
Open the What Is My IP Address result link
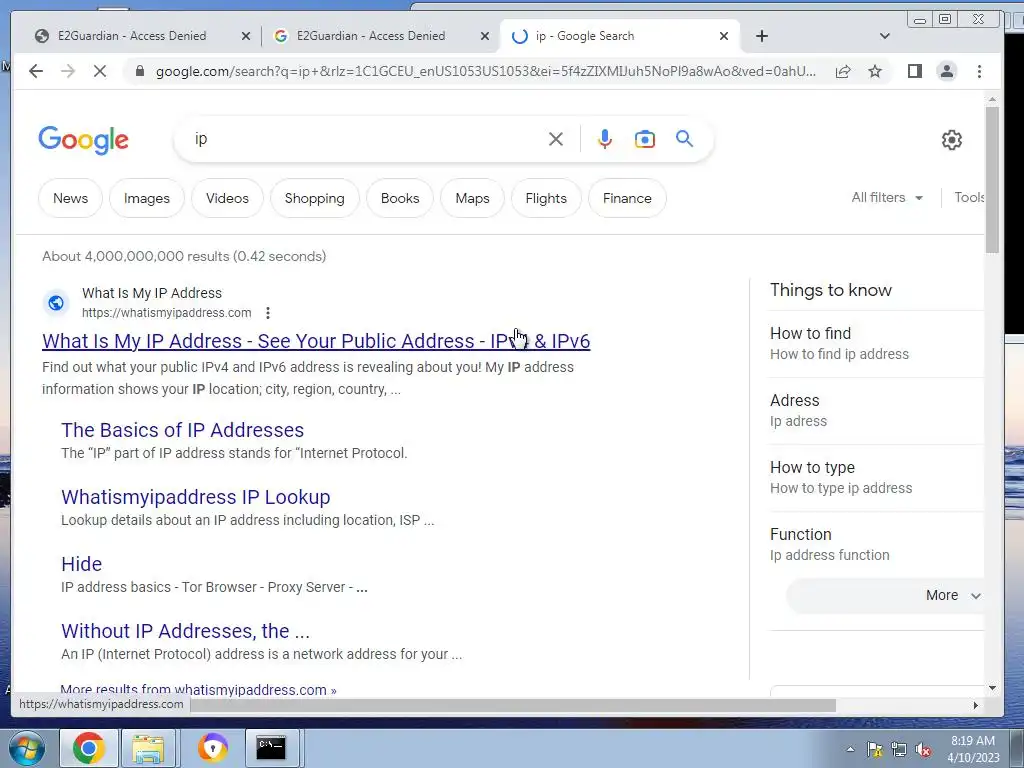point(316,341)
